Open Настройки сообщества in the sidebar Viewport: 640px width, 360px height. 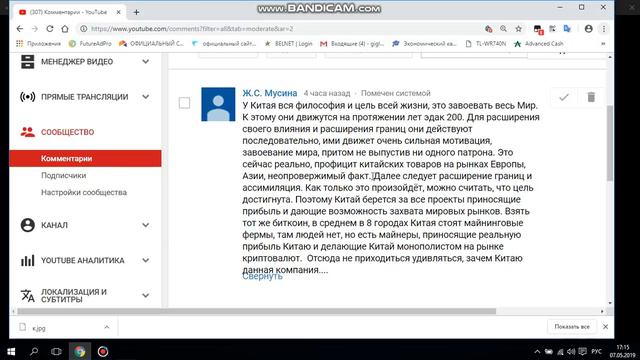(84, 192)
